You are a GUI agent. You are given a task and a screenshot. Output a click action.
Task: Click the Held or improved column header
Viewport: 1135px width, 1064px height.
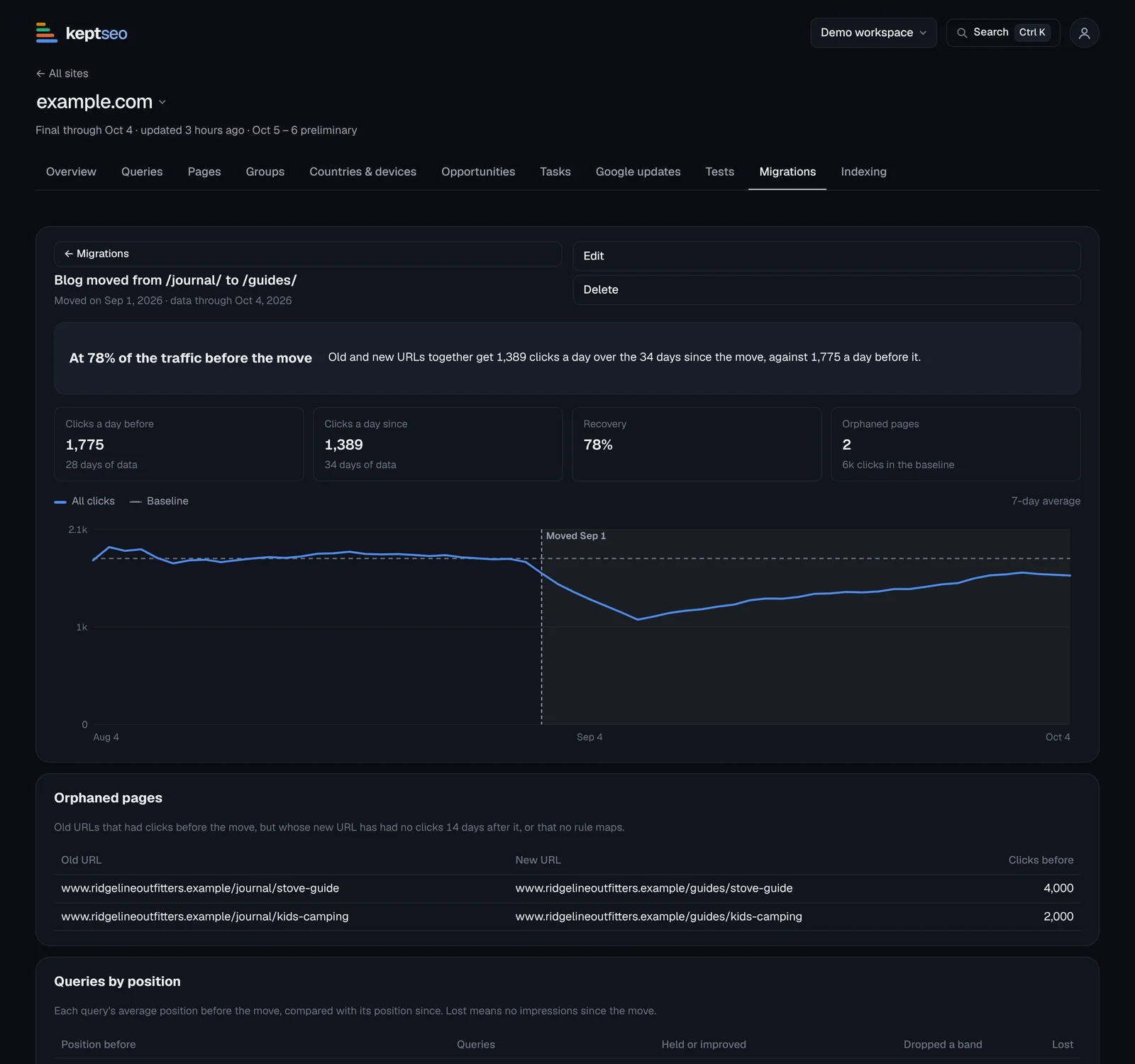click(x=704, y=1045)
